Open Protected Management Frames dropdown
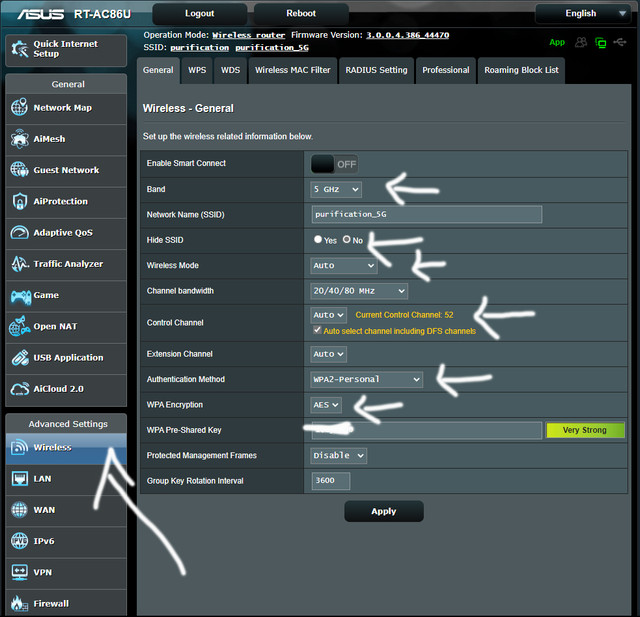The width and height of the screenshot is (640, 617). click(338, 455)
